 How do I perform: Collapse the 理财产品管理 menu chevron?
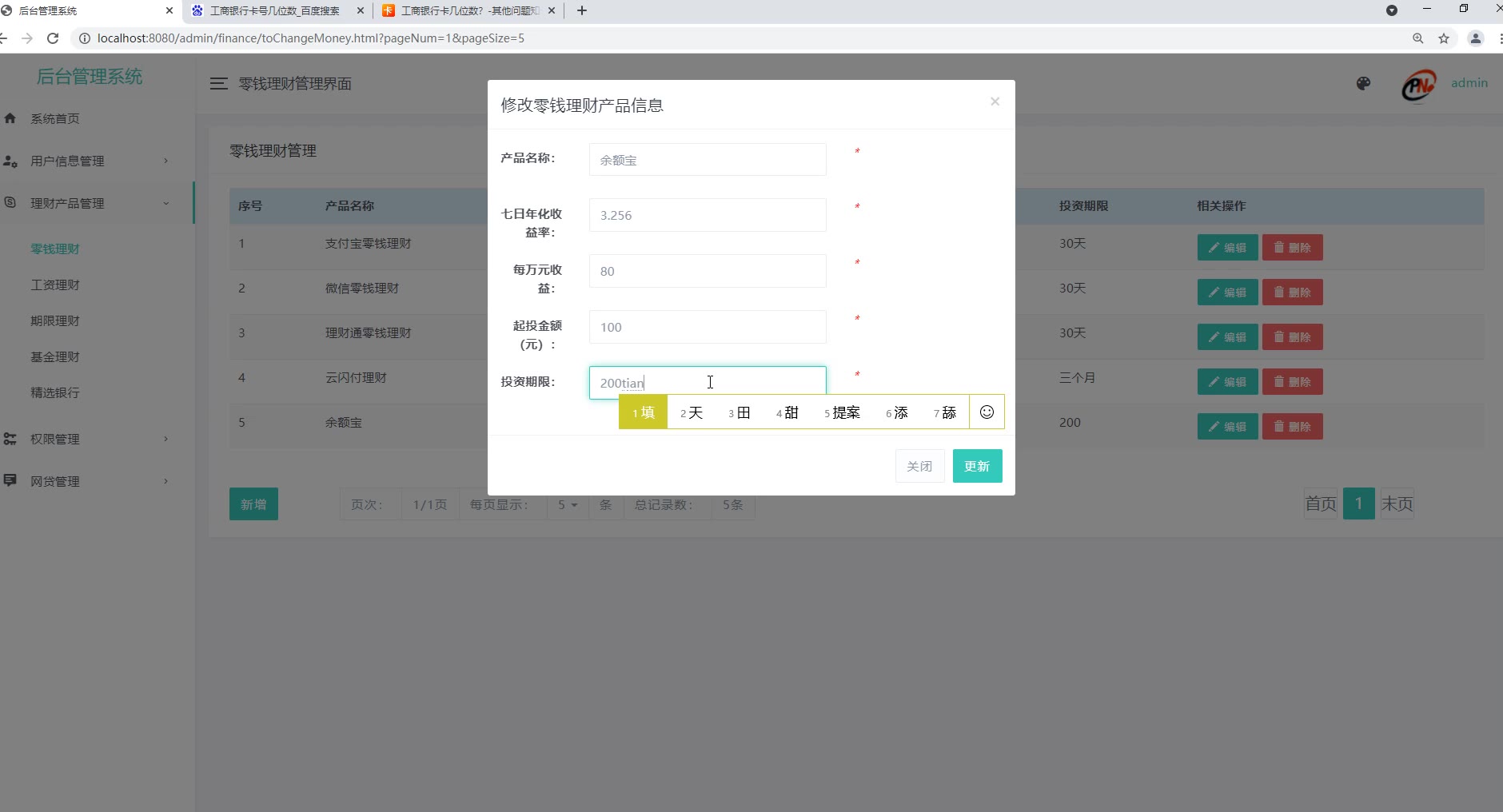point(166,203)
